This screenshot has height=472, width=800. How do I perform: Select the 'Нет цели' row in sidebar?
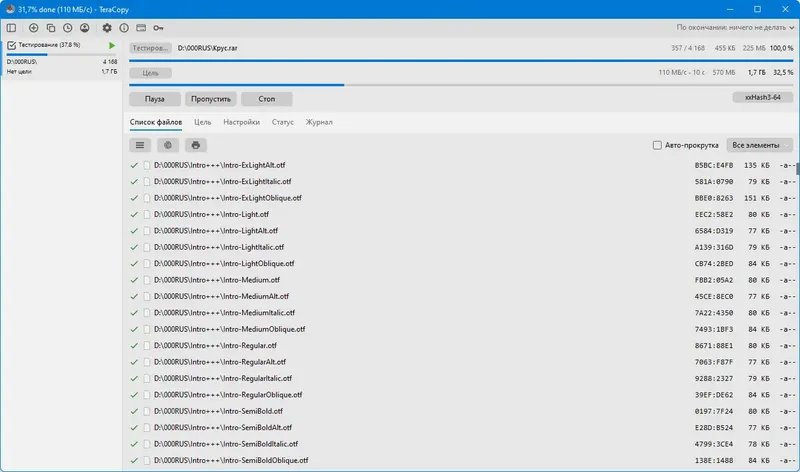[62, 72]
